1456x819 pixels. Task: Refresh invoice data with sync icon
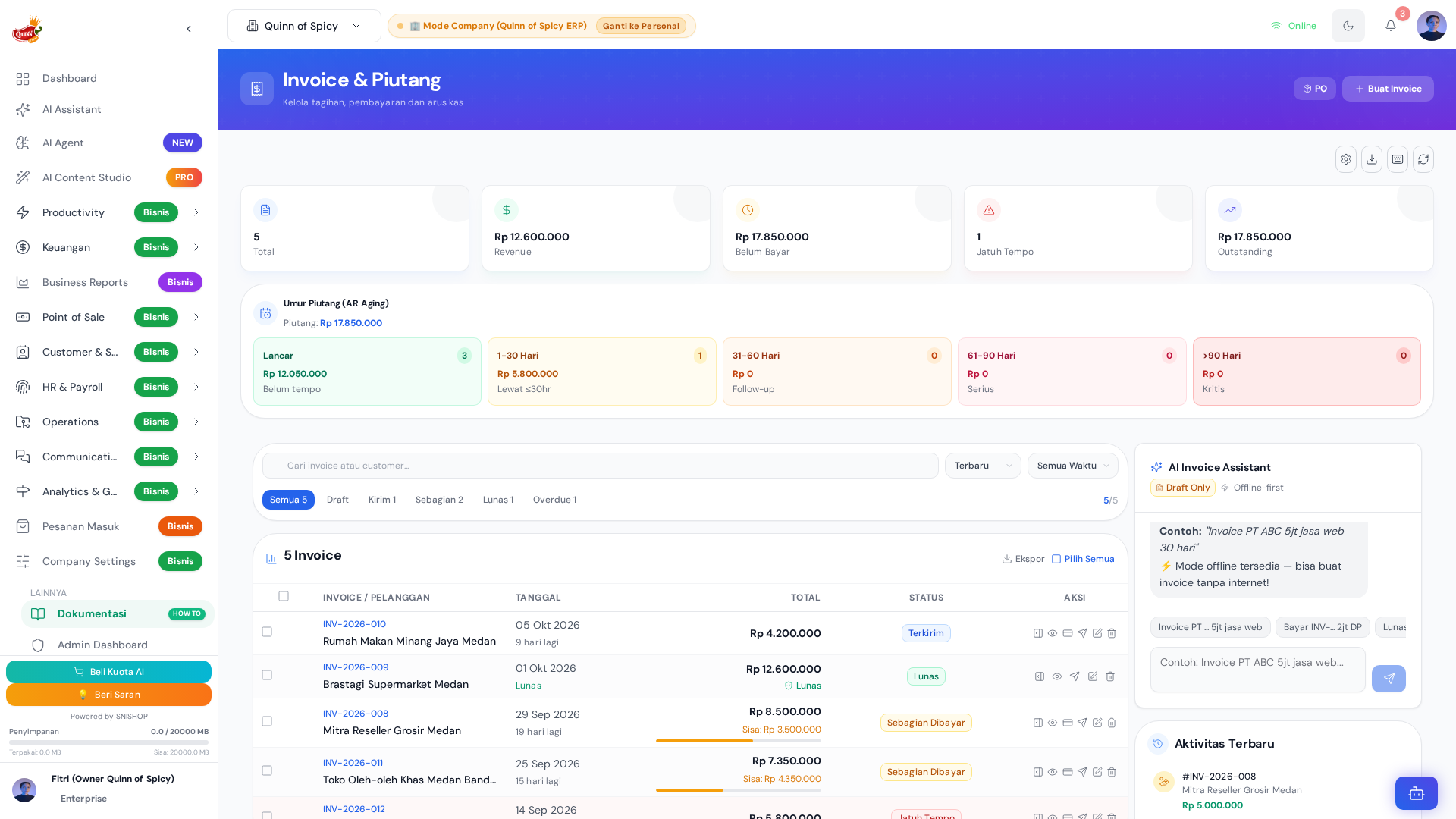[1423, 159]
